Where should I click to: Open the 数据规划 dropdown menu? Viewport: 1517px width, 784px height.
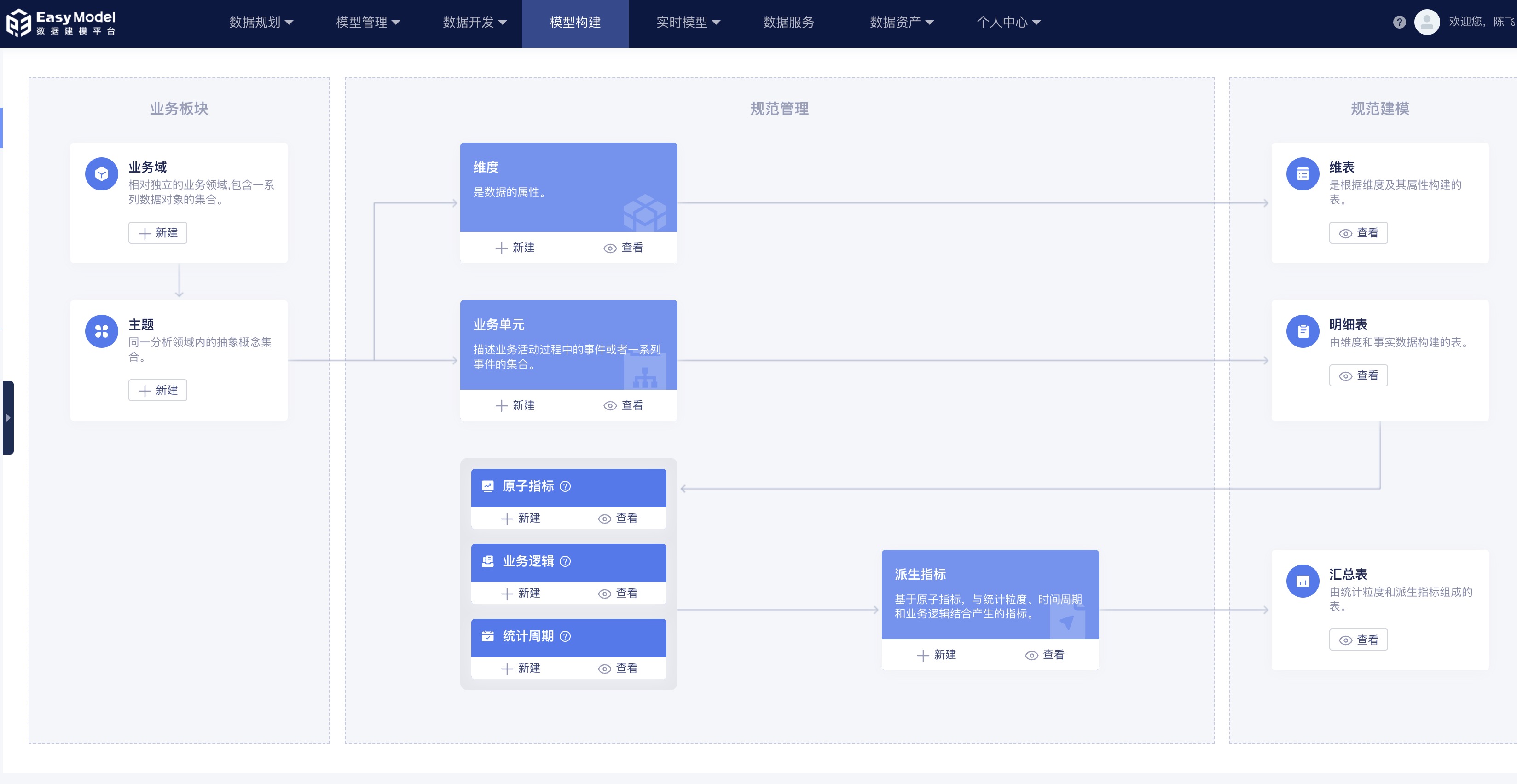(261, 23)
